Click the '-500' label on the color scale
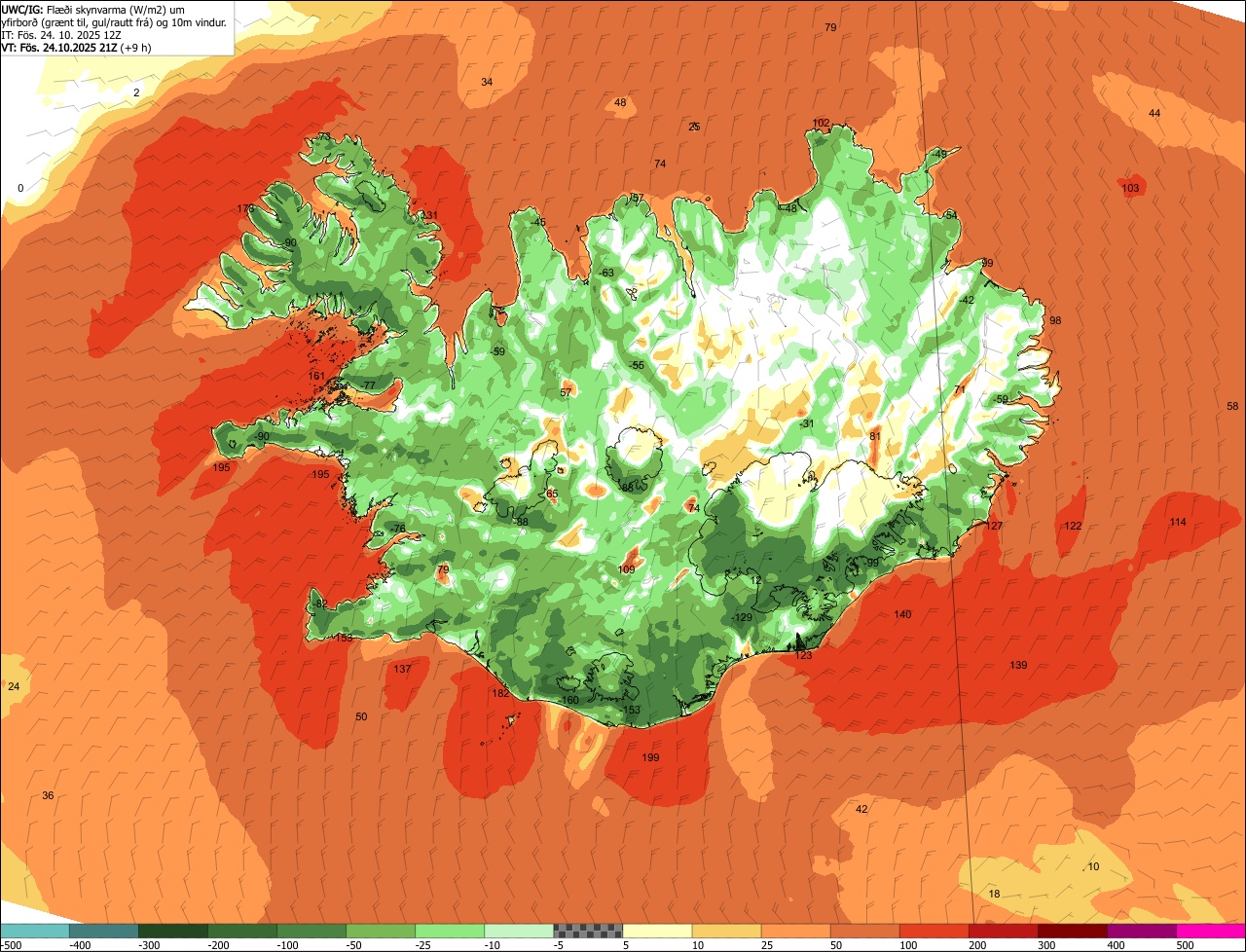The image size is (1246, 952). point(12,945)
